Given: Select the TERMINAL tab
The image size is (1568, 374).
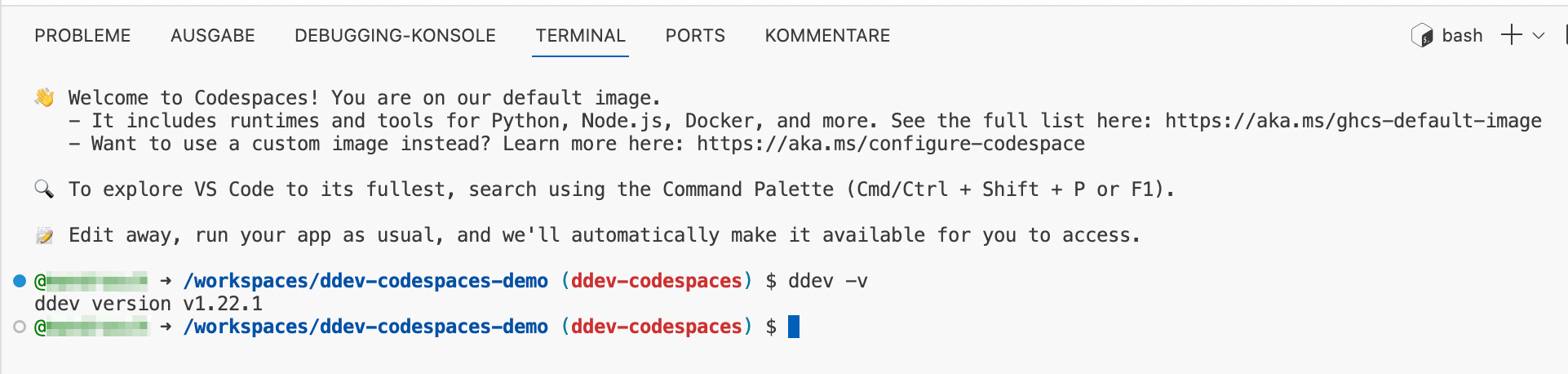Looking at the screenshot, I should 580,36.
